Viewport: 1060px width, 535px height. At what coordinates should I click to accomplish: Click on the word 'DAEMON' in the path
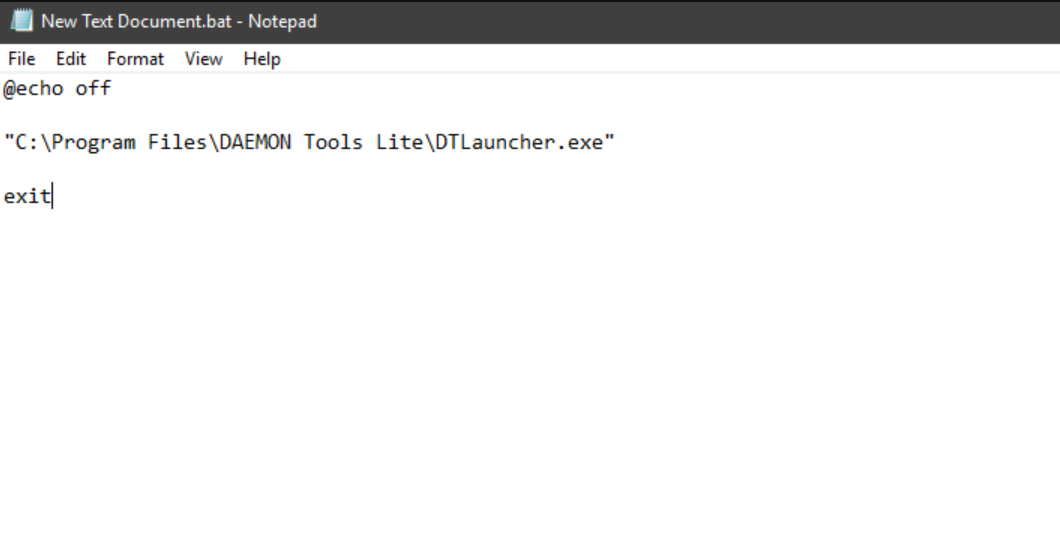[x=256, y=143]
